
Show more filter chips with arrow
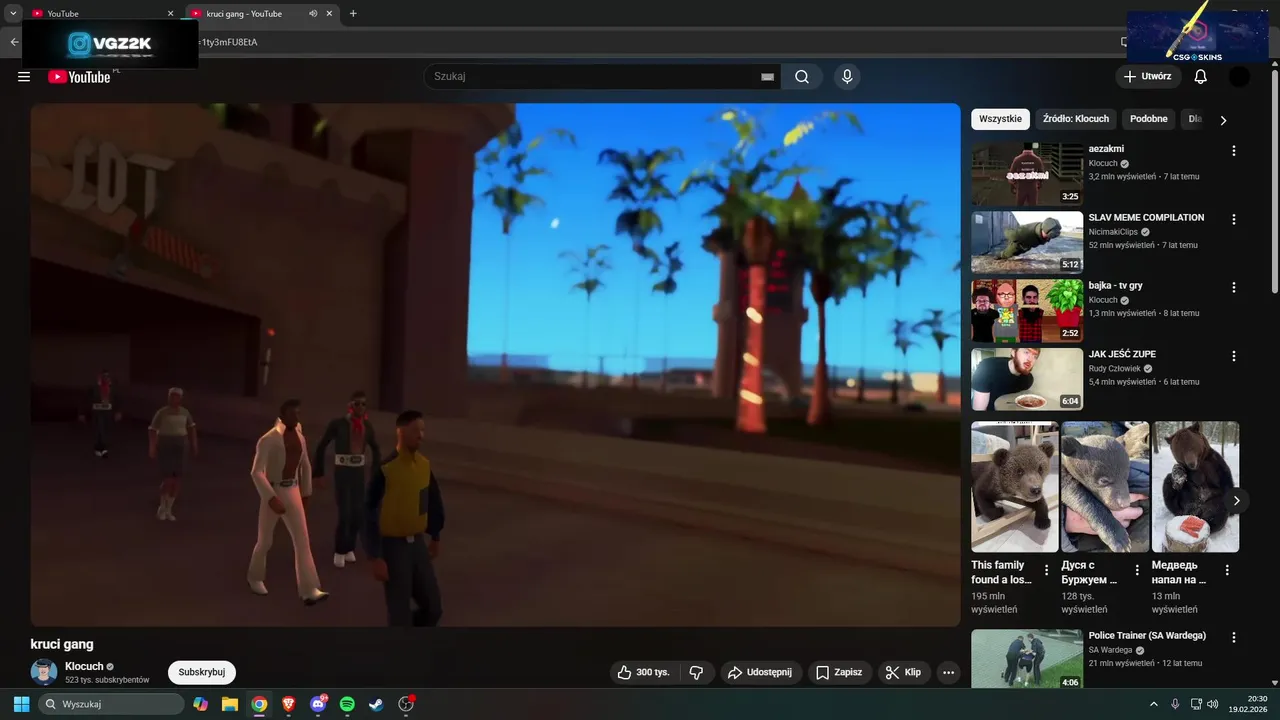click(1223, 120)
